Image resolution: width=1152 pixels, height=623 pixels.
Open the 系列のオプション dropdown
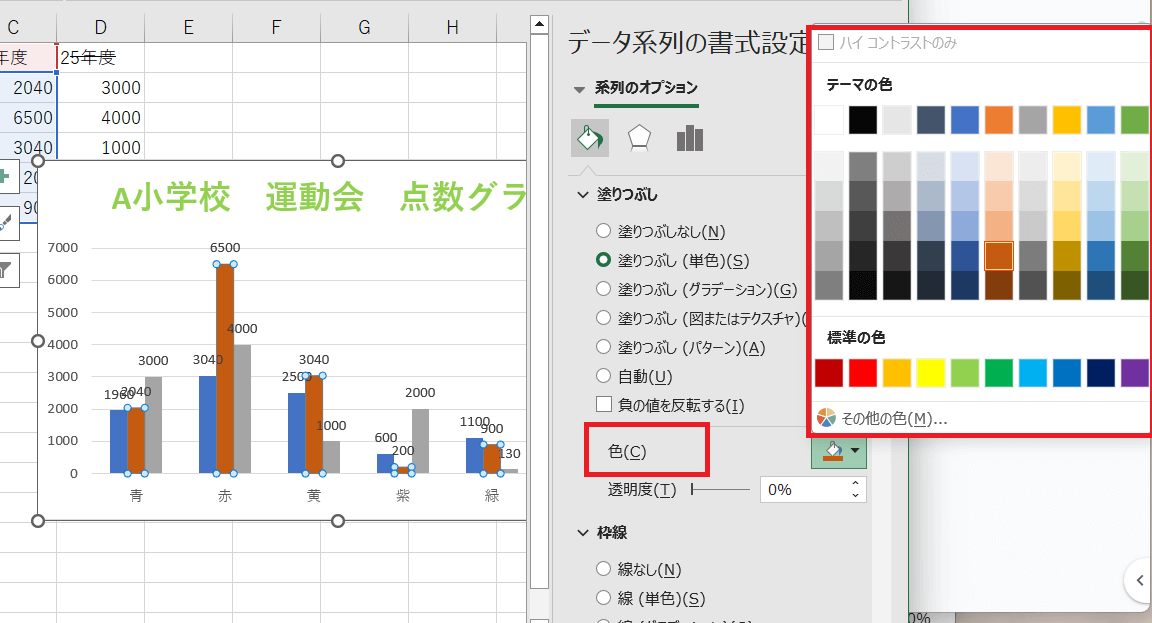579,89
